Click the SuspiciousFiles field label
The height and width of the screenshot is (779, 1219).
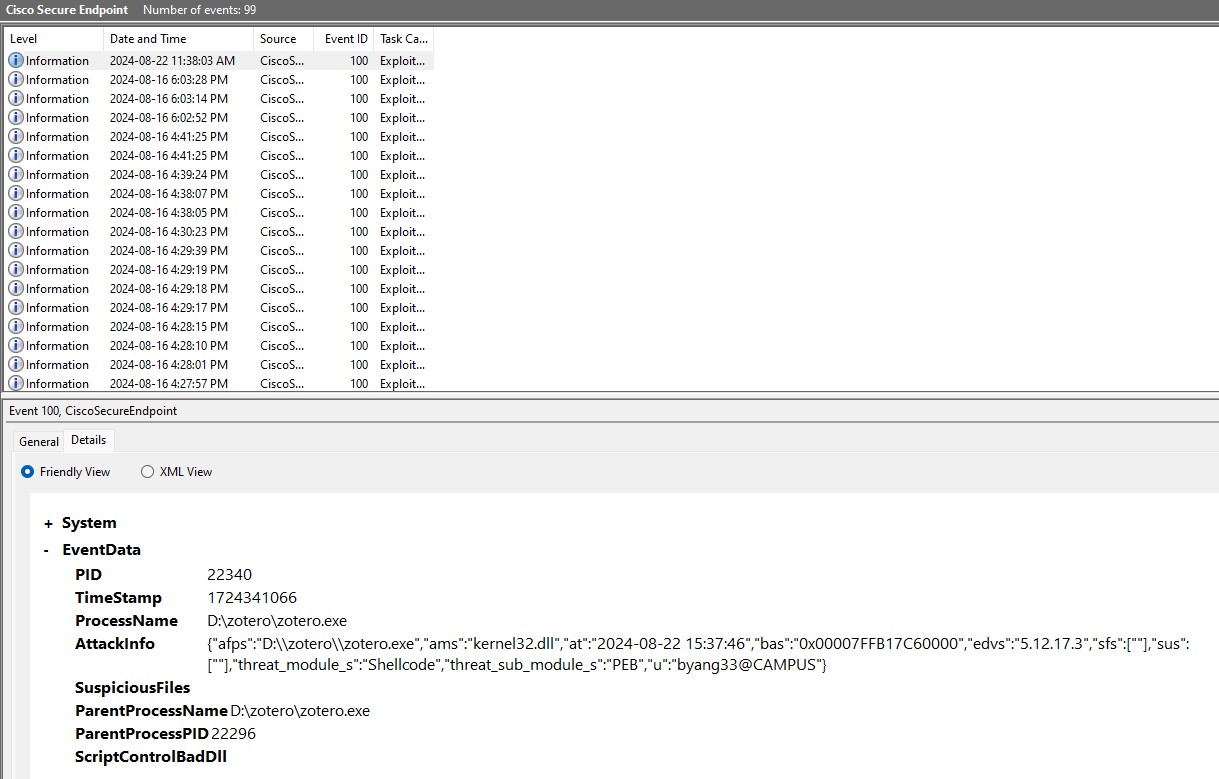[x=132, y=688]
